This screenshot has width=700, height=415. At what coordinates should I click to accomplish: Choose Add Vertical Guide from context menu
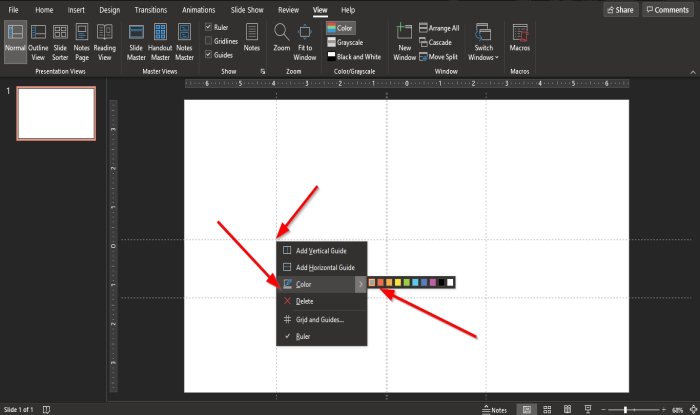[x=321, y=251]
